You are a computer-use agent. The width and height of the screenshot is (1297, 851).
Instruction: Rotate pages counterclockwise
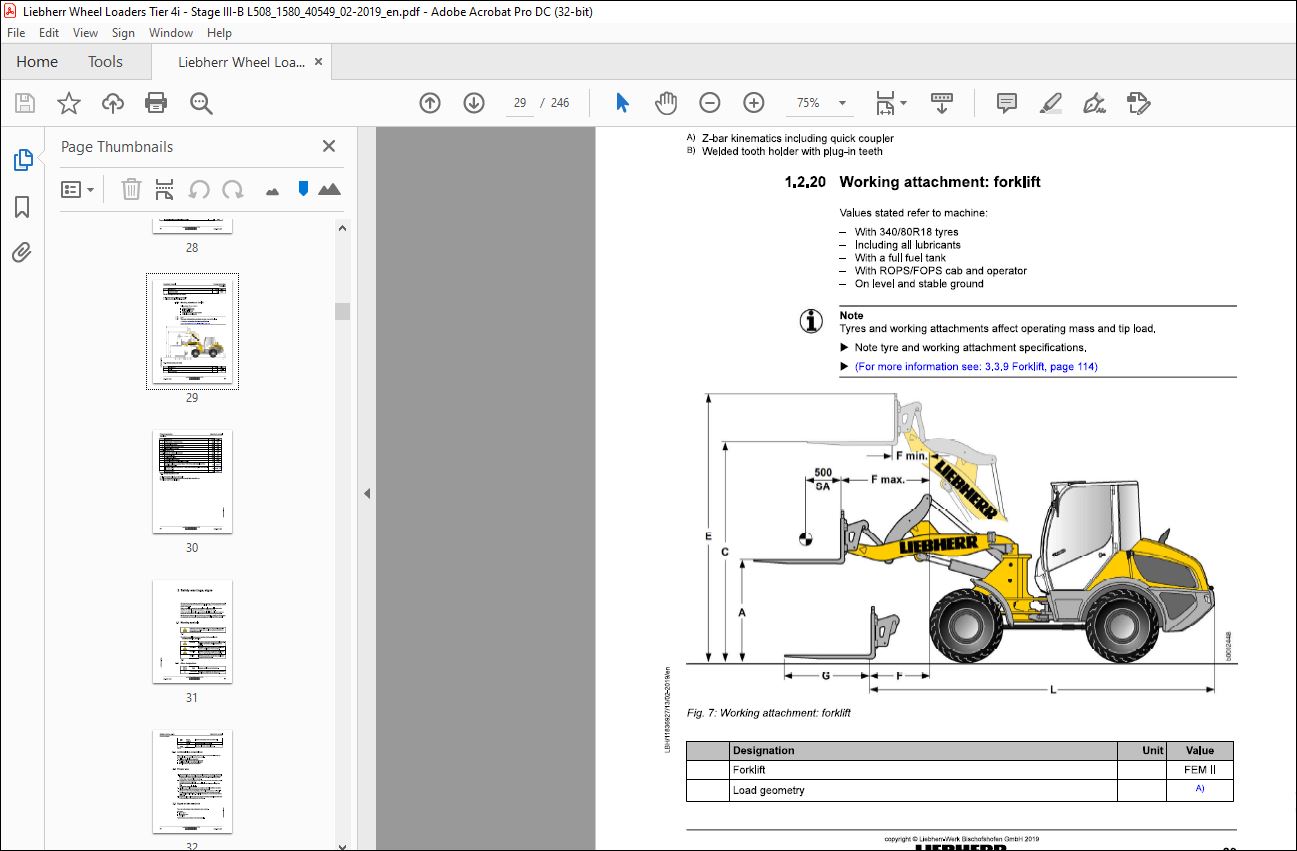tap(199, 189)
